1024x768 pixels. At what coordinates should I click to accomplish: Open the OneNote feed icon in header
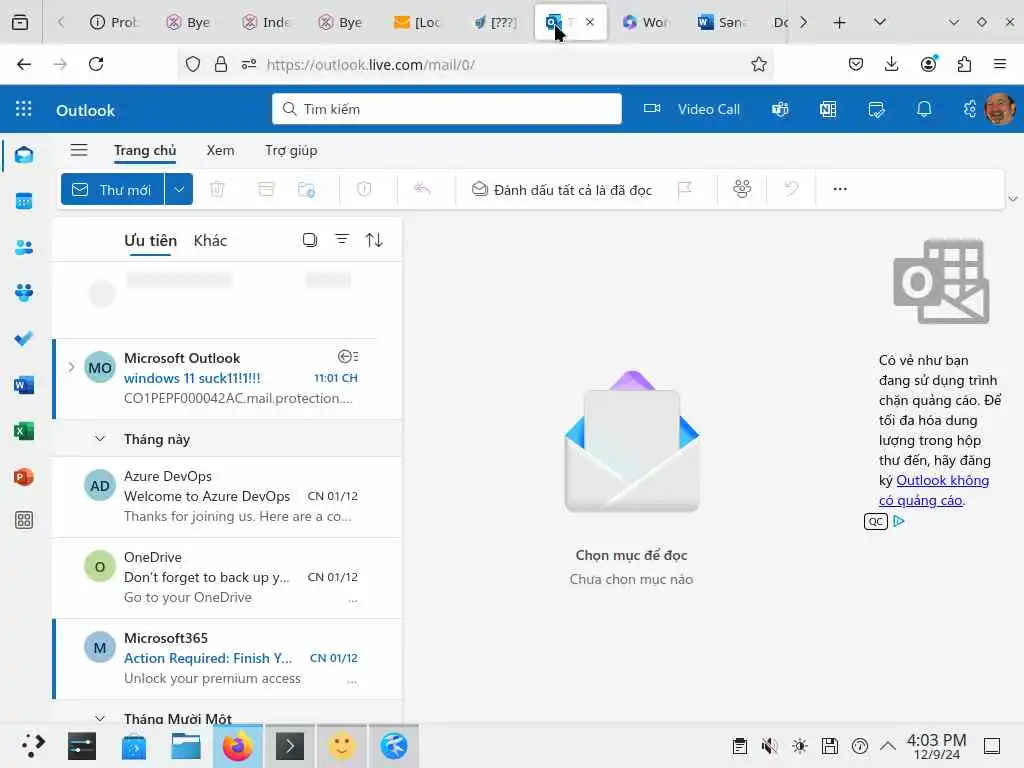coord(828,109)
